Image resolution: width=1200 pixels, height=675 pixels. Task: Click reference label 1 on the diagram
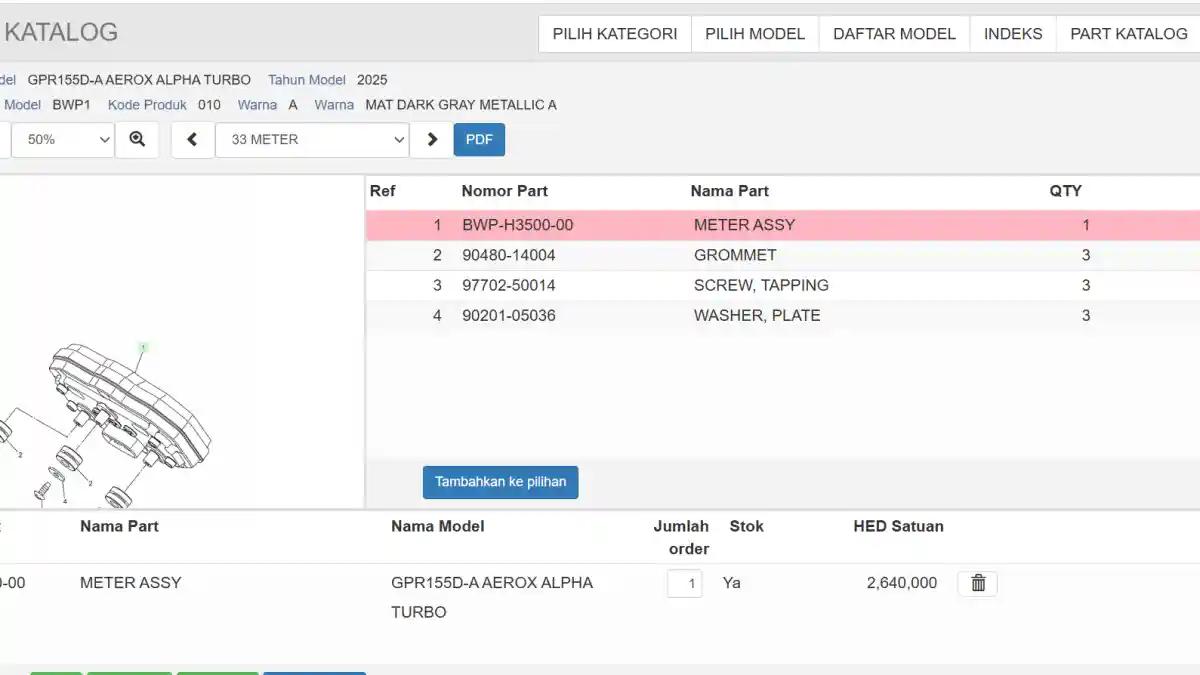[x=143, y=348]
